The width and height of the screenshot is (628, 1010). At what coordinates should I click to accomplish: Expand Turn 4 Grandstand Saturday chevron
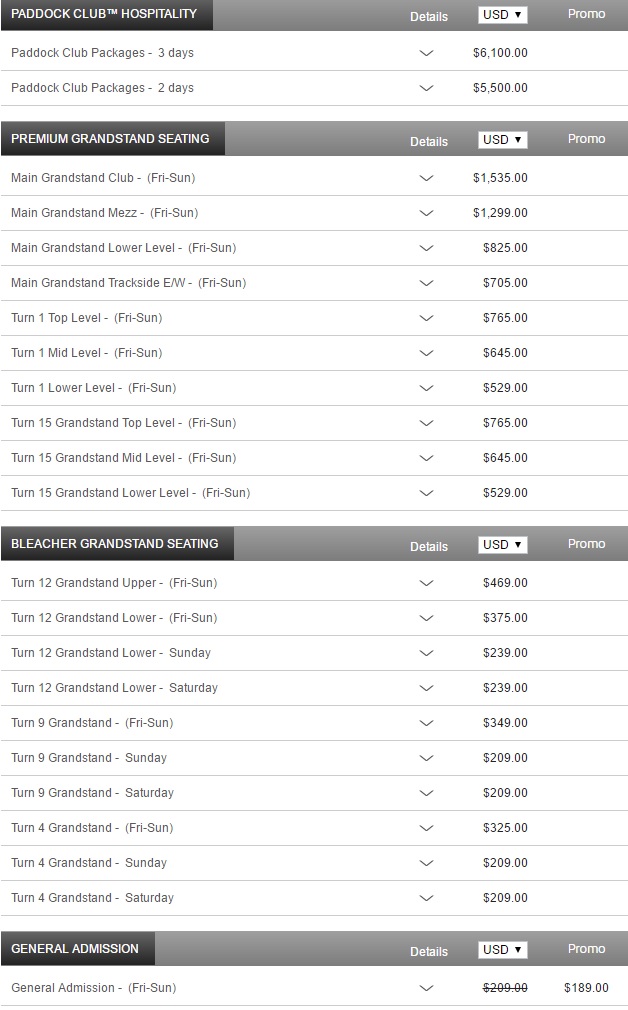click(426, 898)
